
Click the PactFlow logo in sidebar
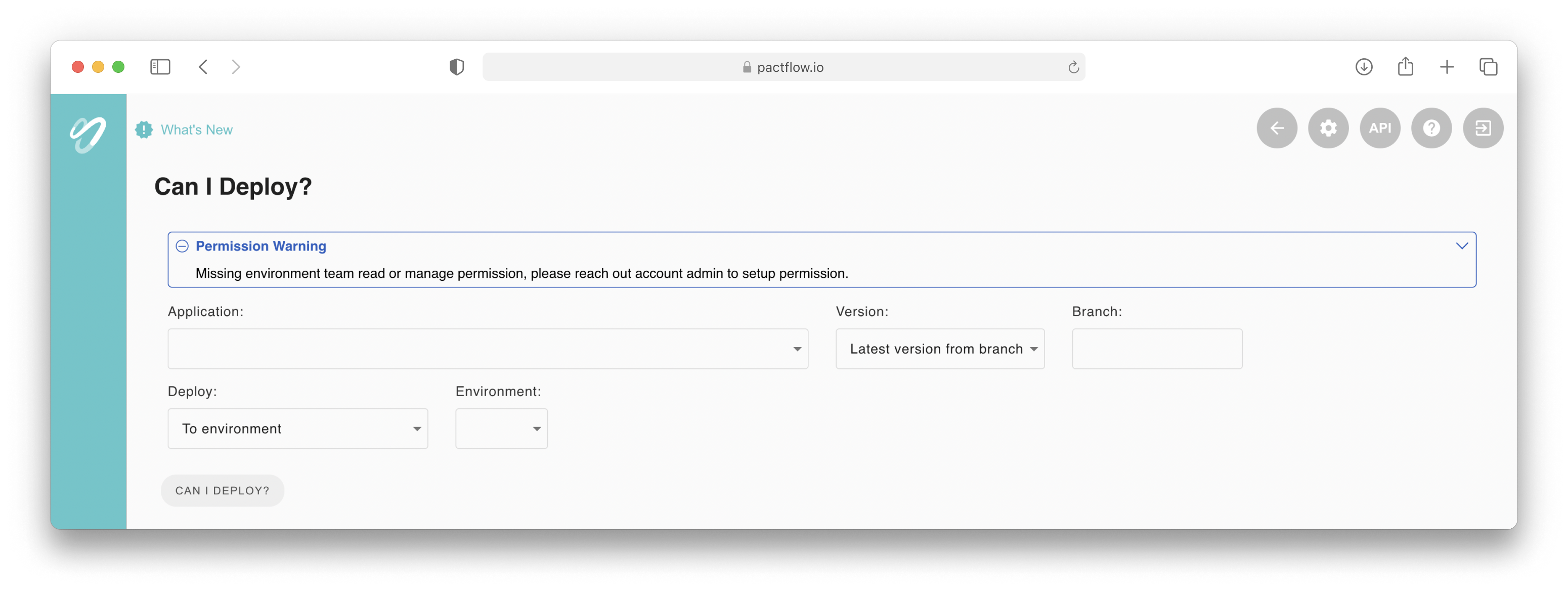tap(88, 134)
